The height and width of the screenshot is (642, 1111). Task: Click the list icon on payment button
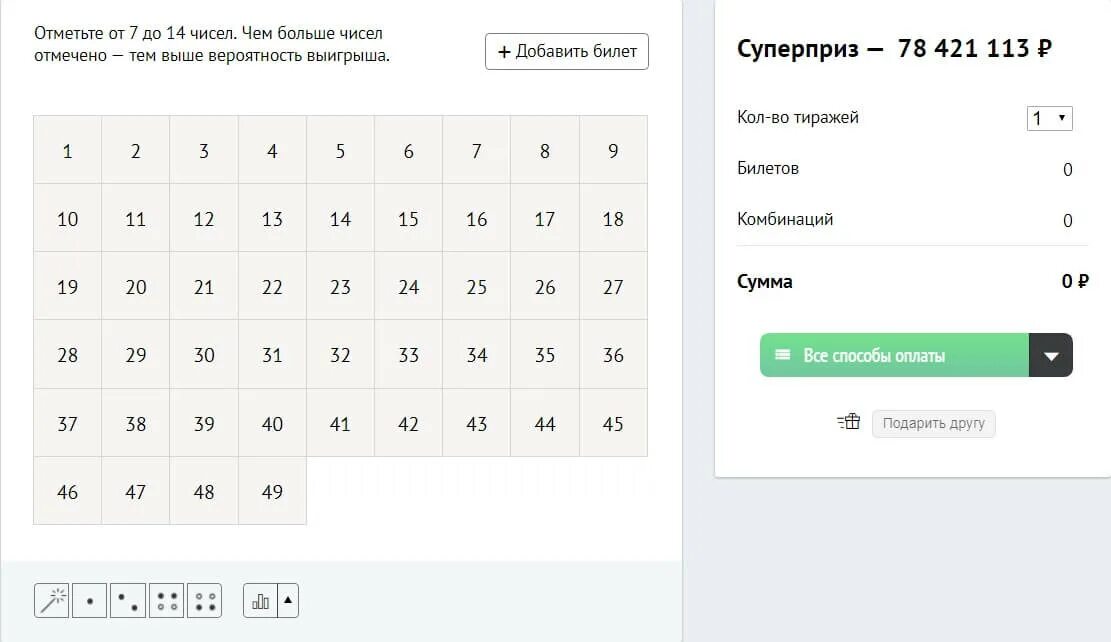coord(782,354)
